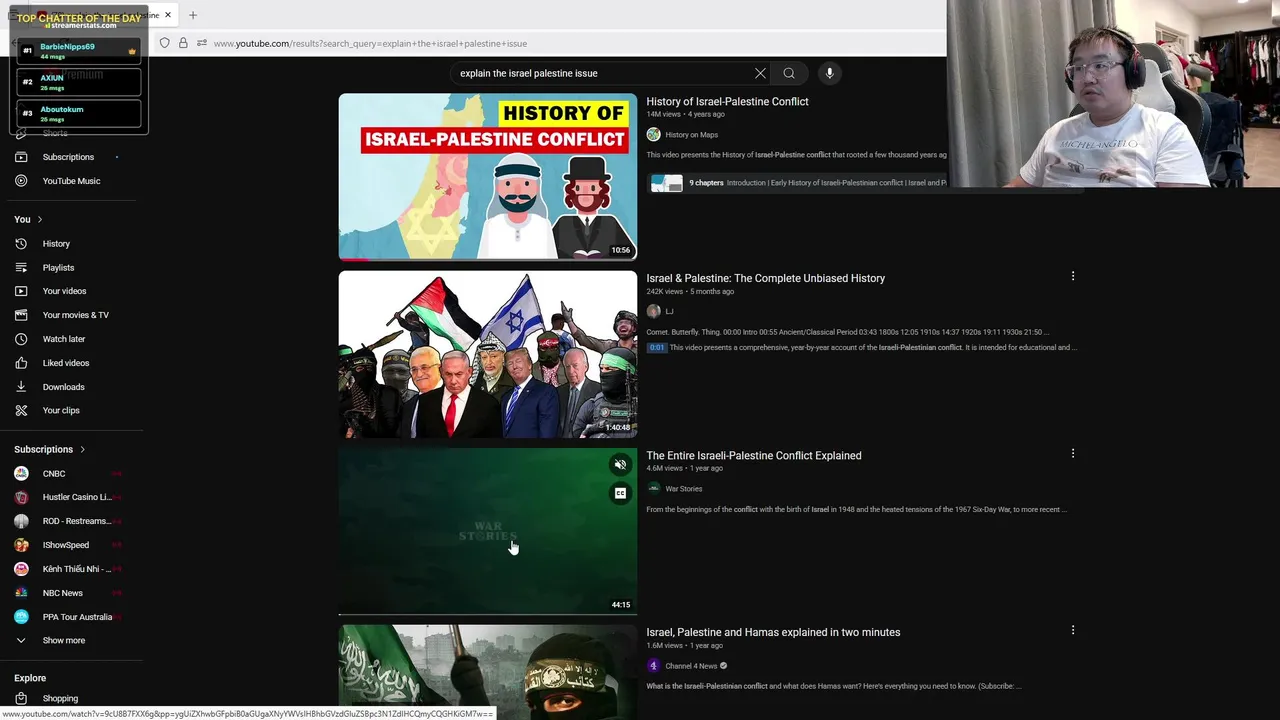Show more subscriptions in the sidebar
This screenshot has height=720, width=1280.
click(x=63, y=640)
